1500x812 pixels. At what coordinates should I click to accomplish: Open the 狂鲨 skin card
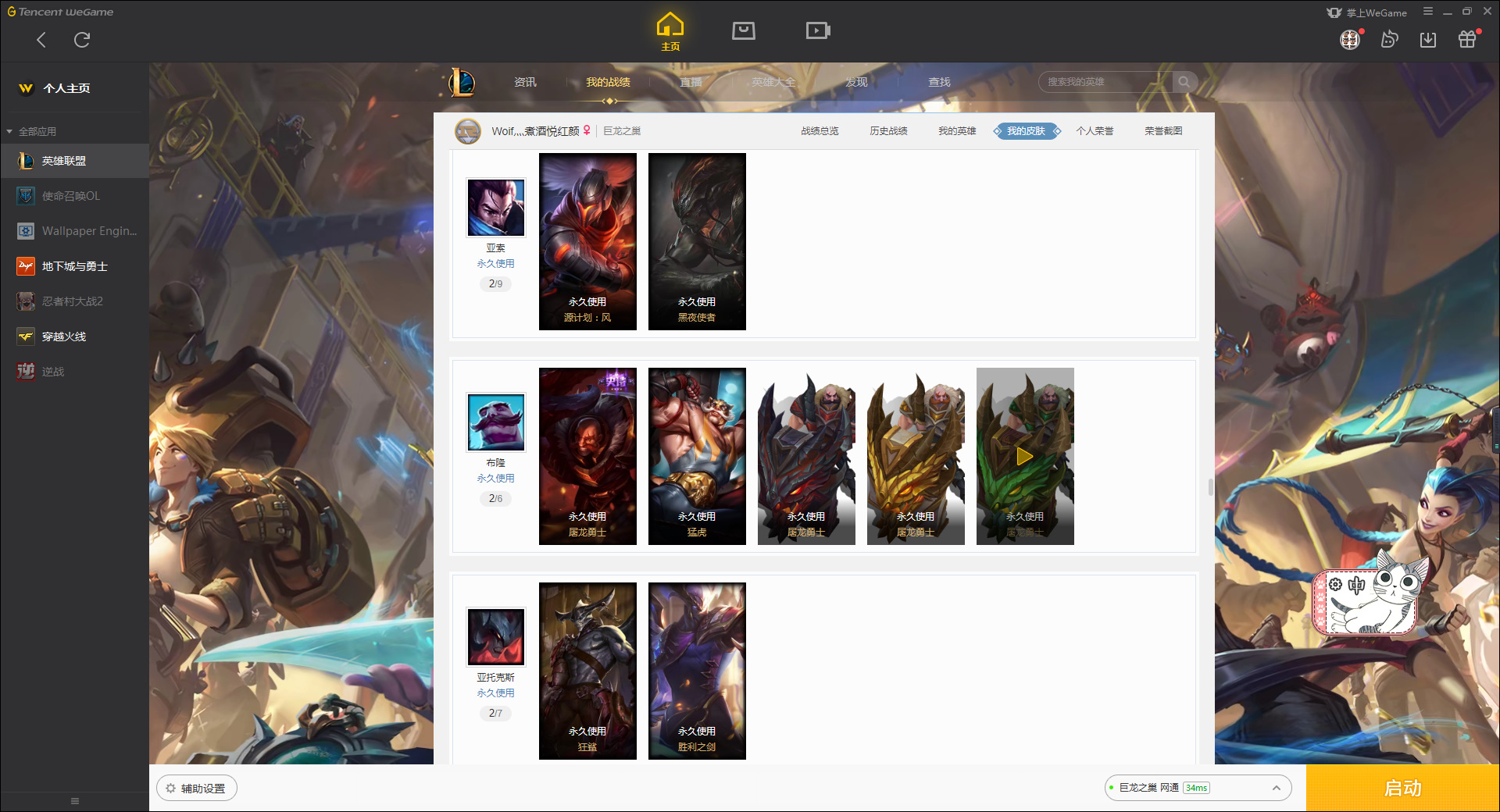point(587,671)
